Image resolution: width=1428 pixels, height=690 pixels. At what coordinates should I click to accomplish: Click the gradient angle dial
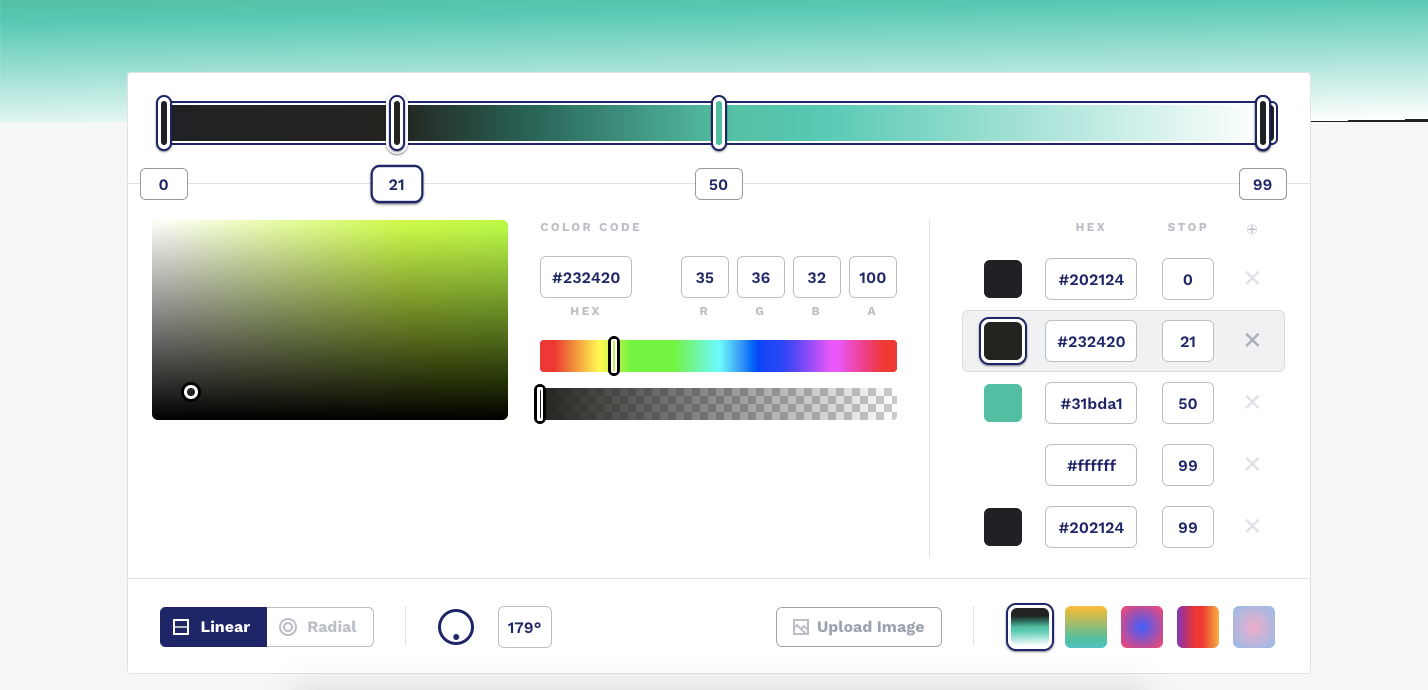(456, 627)
